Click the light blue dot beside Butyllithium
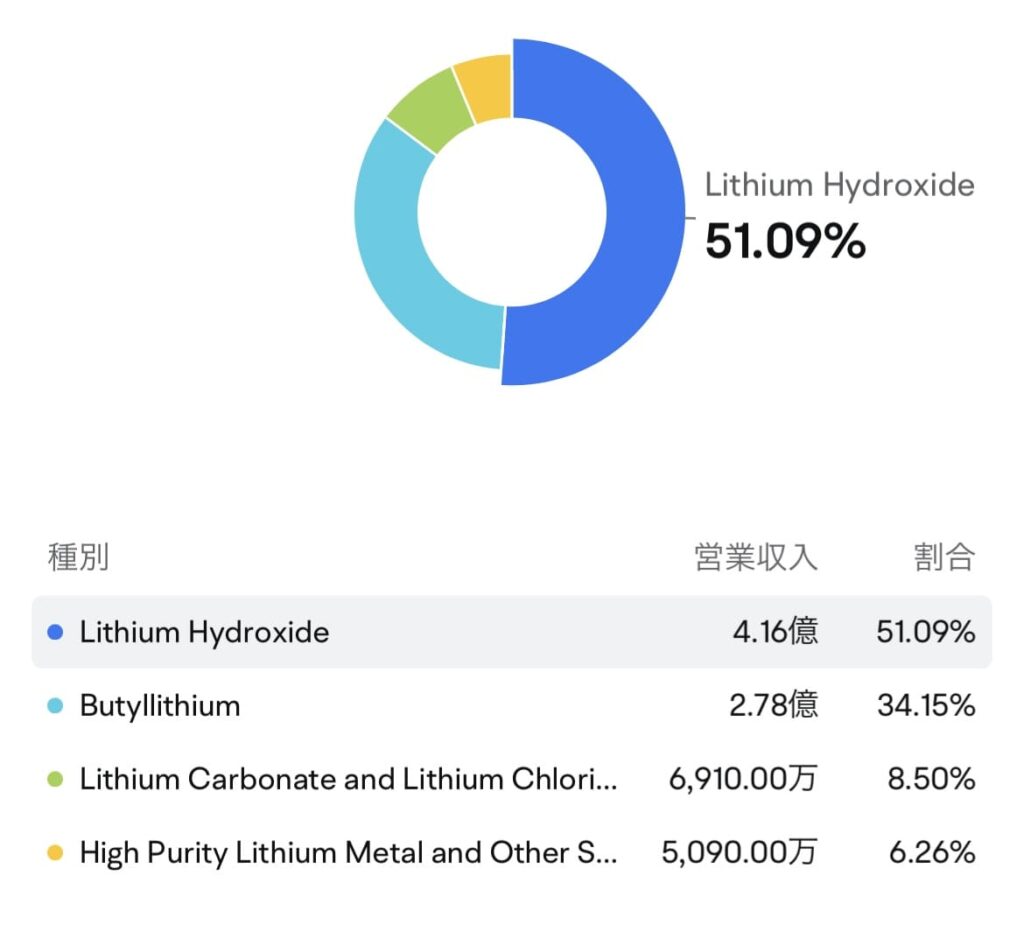1024x939 pixels. click(56, 706)
